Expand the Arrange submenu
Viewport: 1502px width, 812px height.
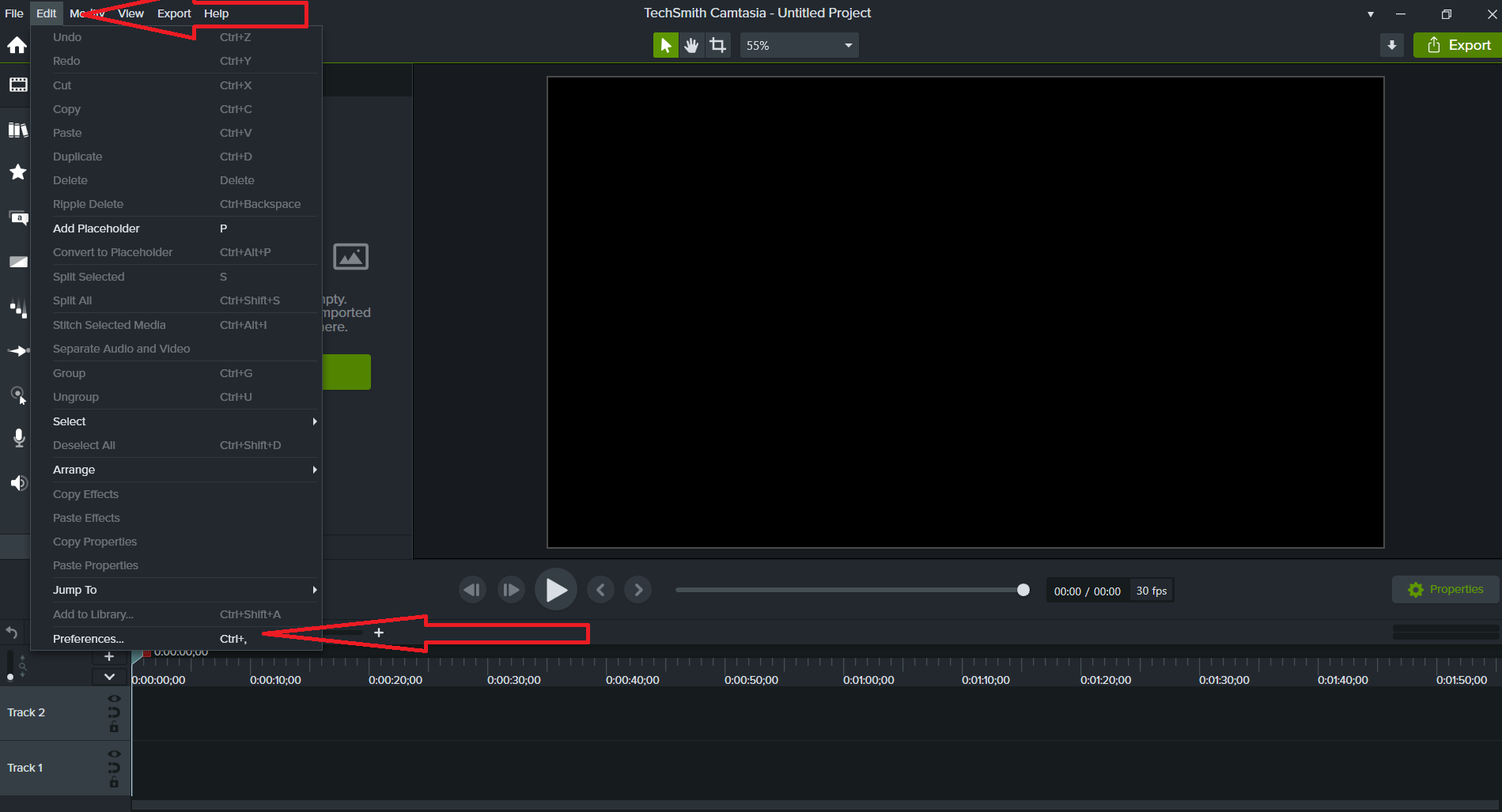point(175,470)
